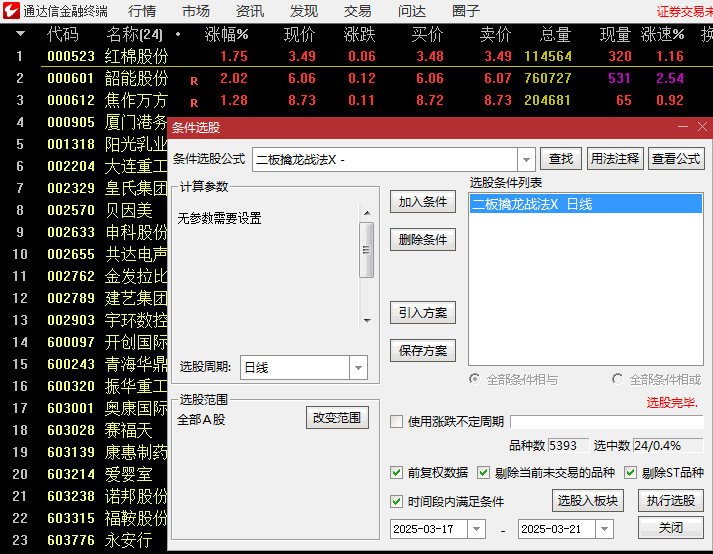The image size is (713, 554).
Task: Open the 问达 menu
Action: [x=412, y=11]
